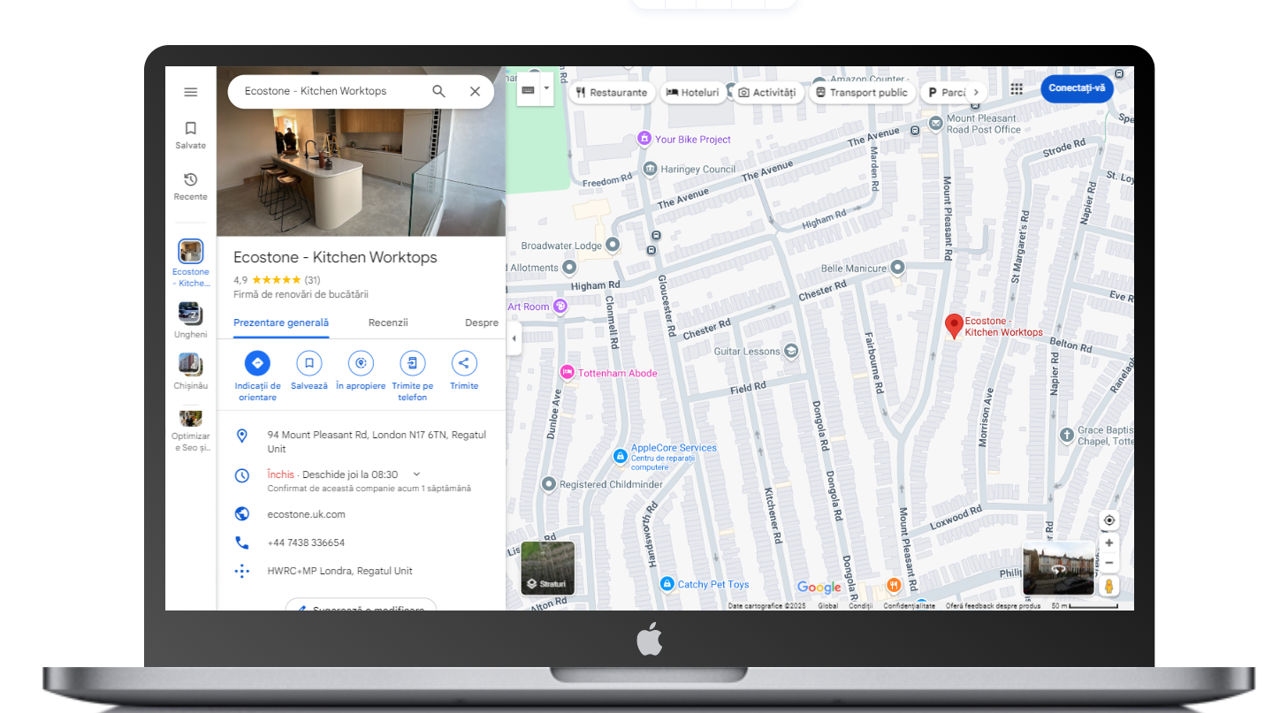Image resolution: width=1280 pixels, height=713 pixels.
Task: Open the hamburger main menu
Action: point(190,92)
